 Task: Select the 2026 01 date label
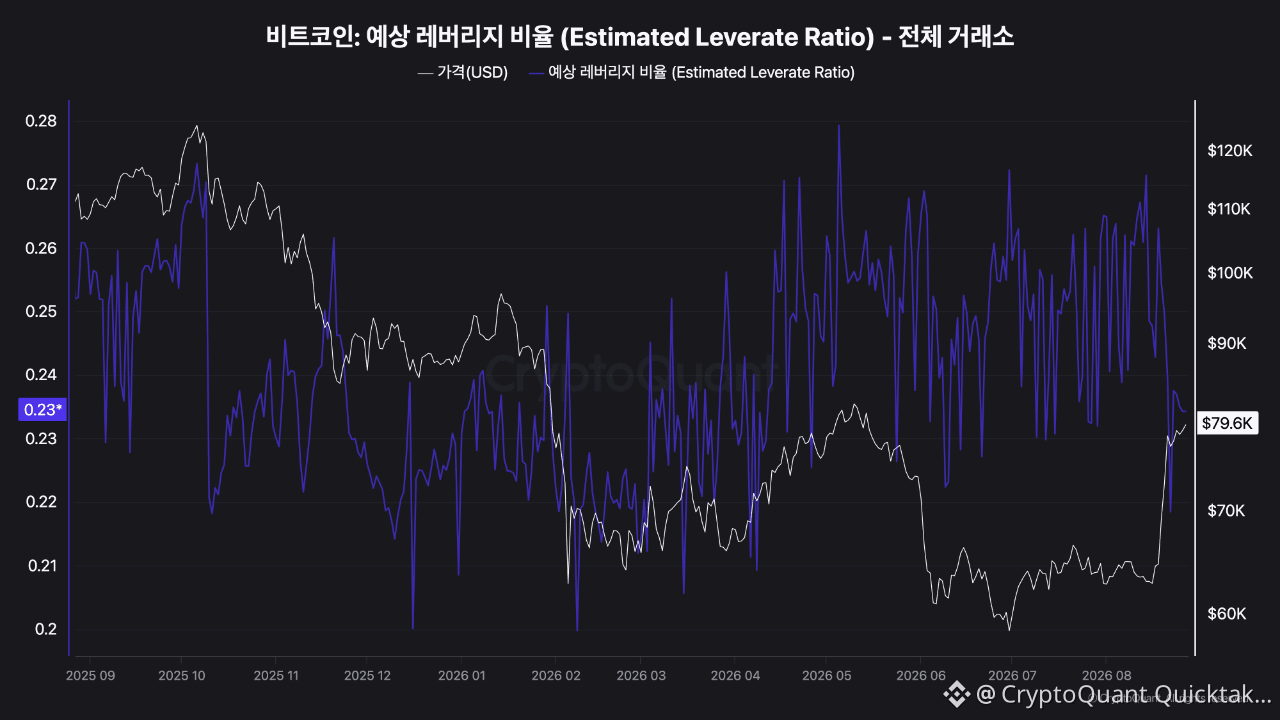(463, 676)
